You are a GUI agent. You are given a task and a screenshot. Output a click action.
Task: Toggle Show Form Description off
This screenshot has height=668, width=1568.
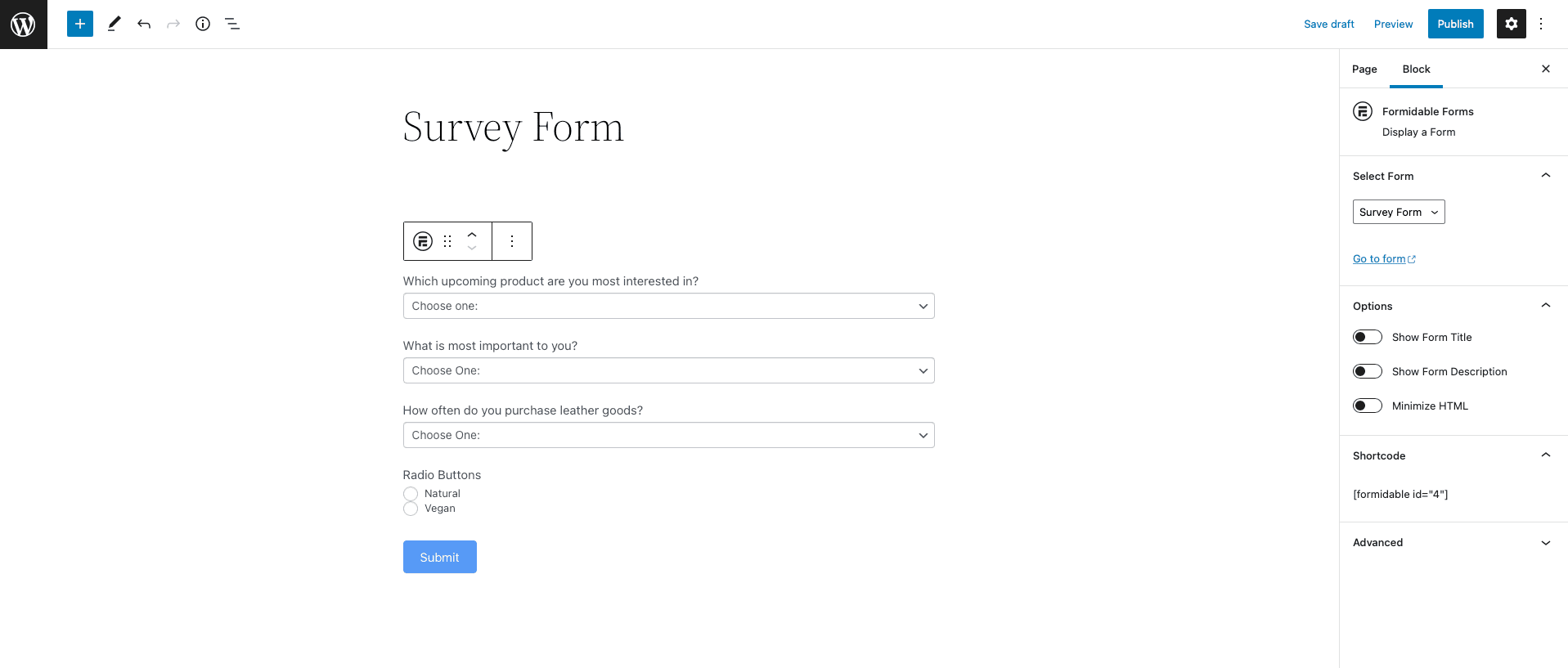click(1366, 371)
